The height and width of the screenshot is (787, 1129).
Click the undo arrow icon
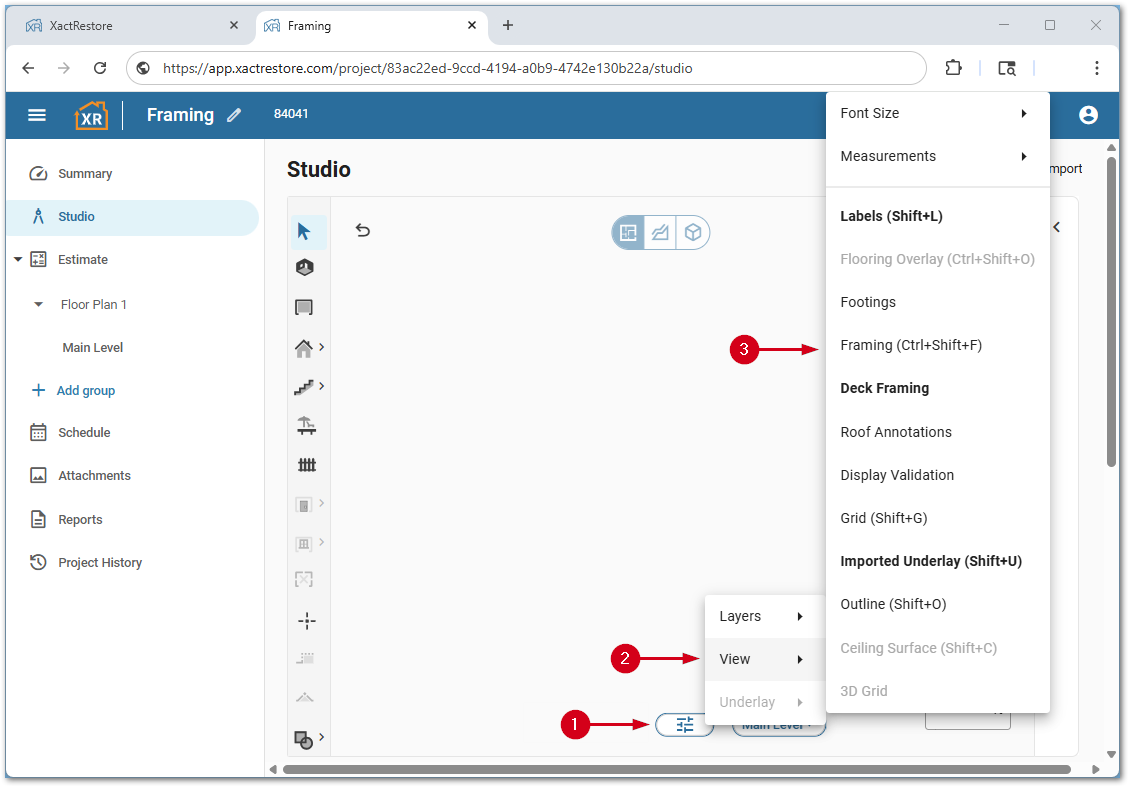pos(363,231)
